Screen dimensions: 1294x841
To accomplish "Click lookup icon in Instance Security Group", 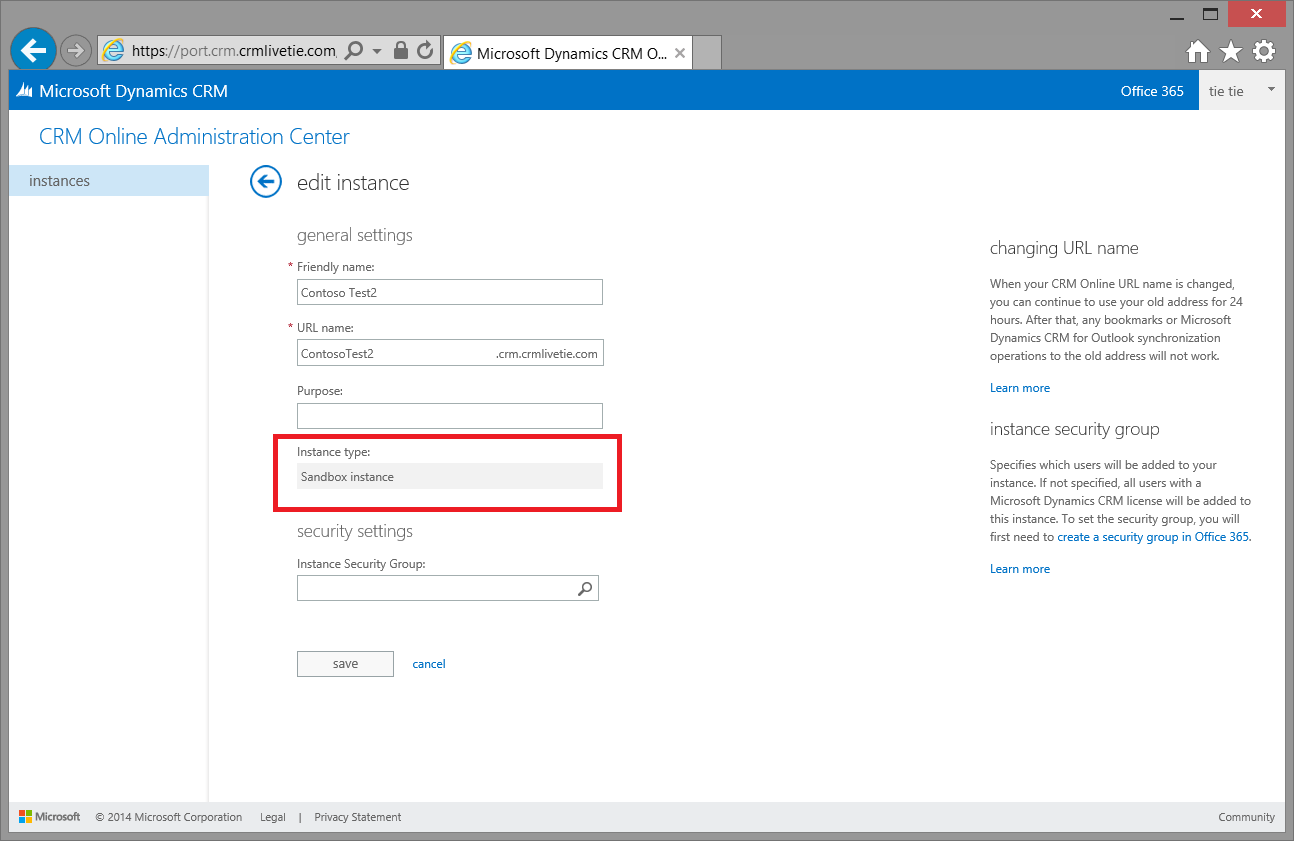I will (585, 589).
